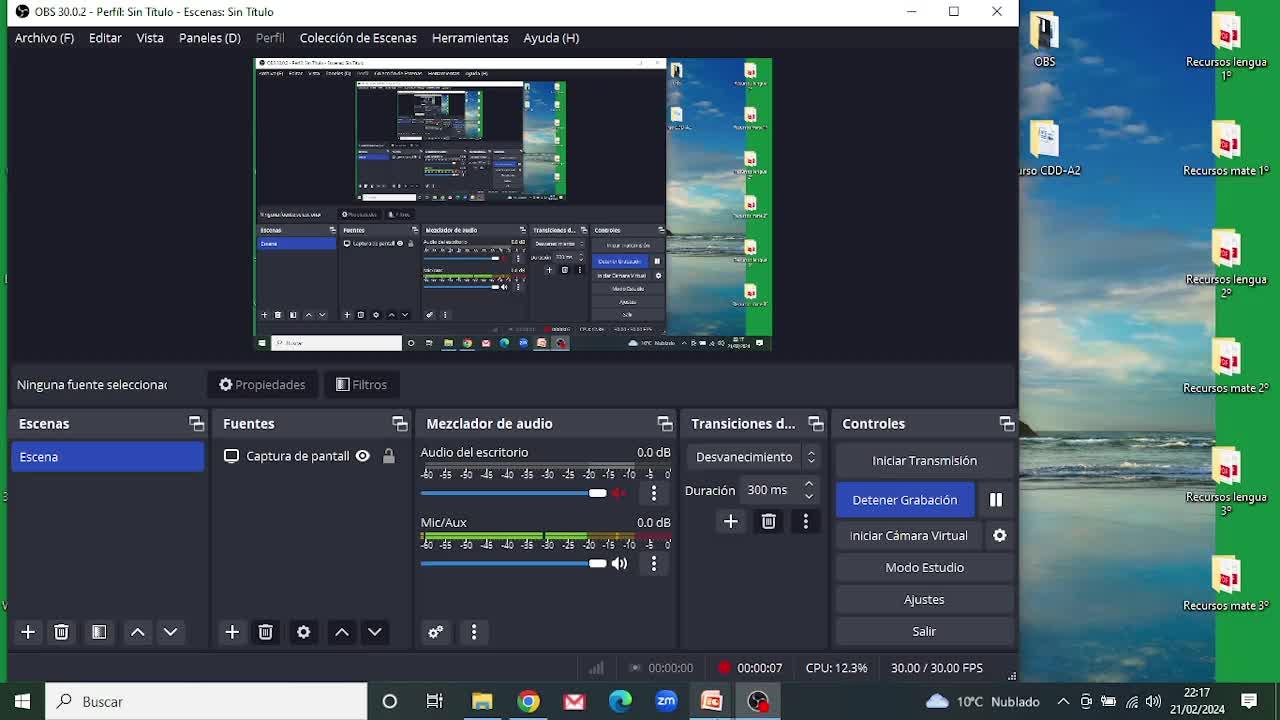Open advanced audio properties gears icon
The width and height of the screenshot is (1280, 720).
pyautogui.click(x=436, y=632)
